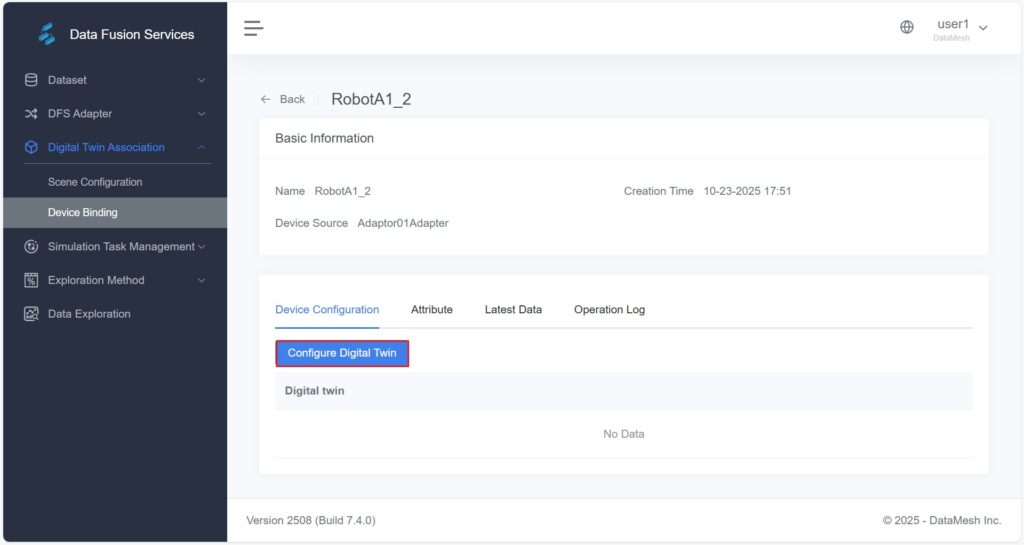This screenshot has height=545, width=1024.
Task: Expand the Exploration Method chevron
Action: pos(201,280)
